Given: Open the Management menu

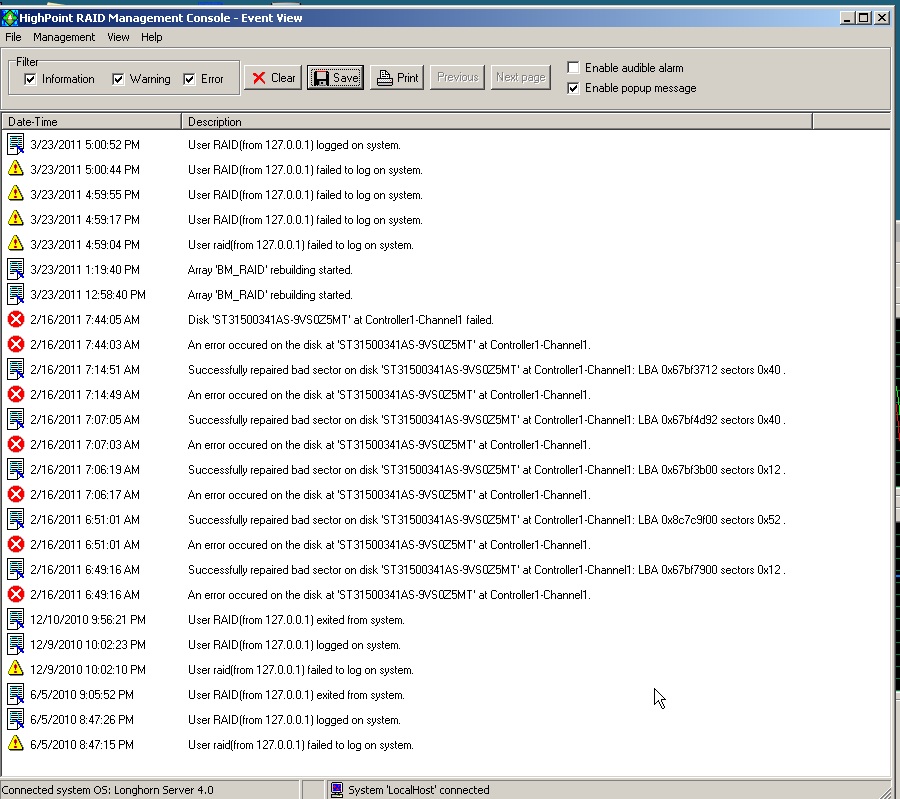Looking at the screenshot, I should (x=64, y=37).
